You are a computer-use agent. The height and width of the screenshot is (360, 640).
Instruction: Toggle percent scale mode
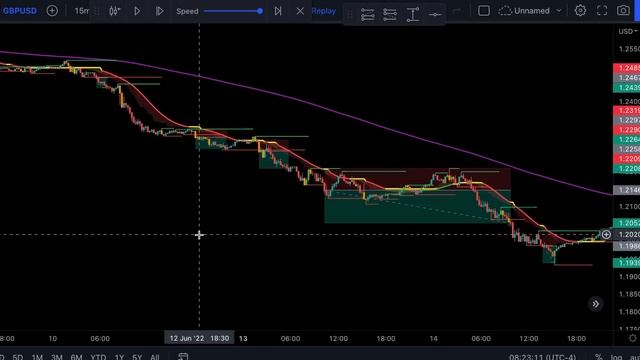(x=598, y=357)
